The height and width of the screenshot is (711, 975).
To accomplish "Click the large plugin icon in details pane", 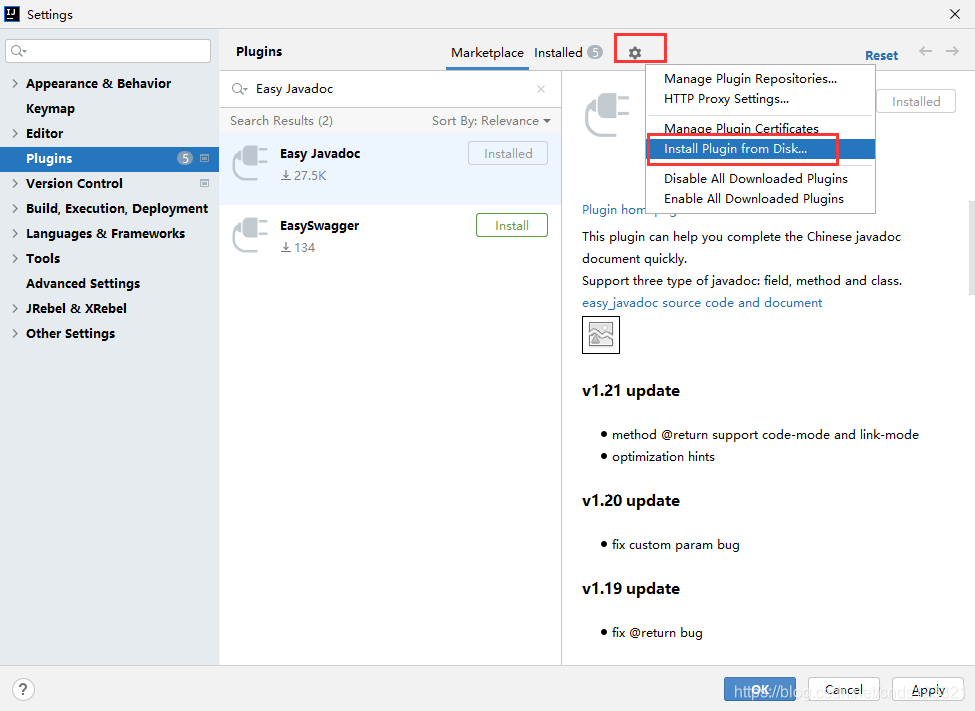I will click(608, 115).
